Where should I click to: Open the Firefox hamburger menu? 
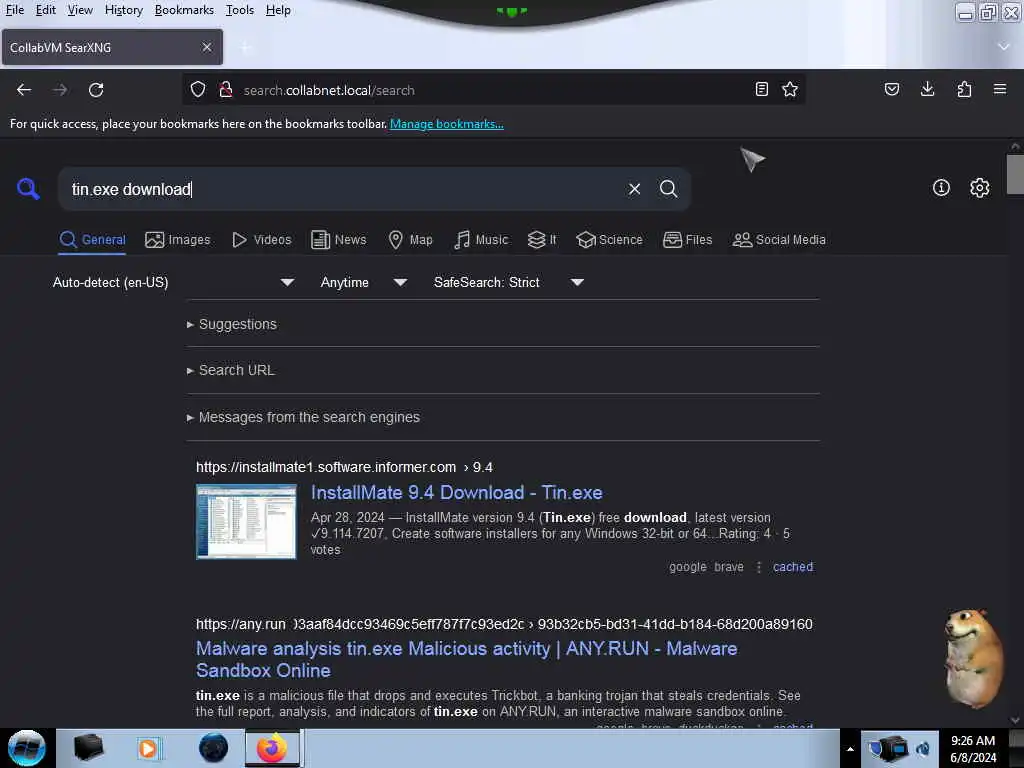tap(999, 89)
